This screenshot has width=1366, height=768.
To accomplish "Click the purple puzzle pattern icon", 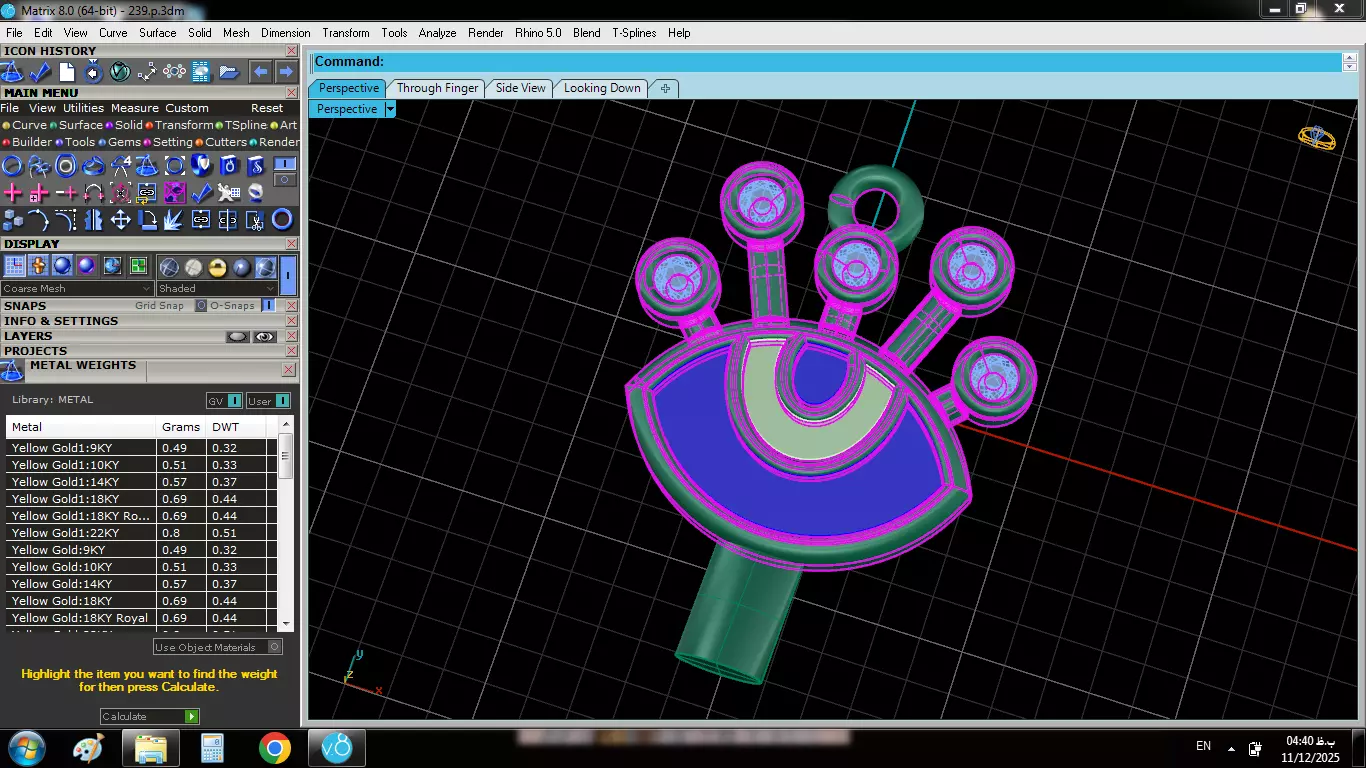I will coord(175,192).
